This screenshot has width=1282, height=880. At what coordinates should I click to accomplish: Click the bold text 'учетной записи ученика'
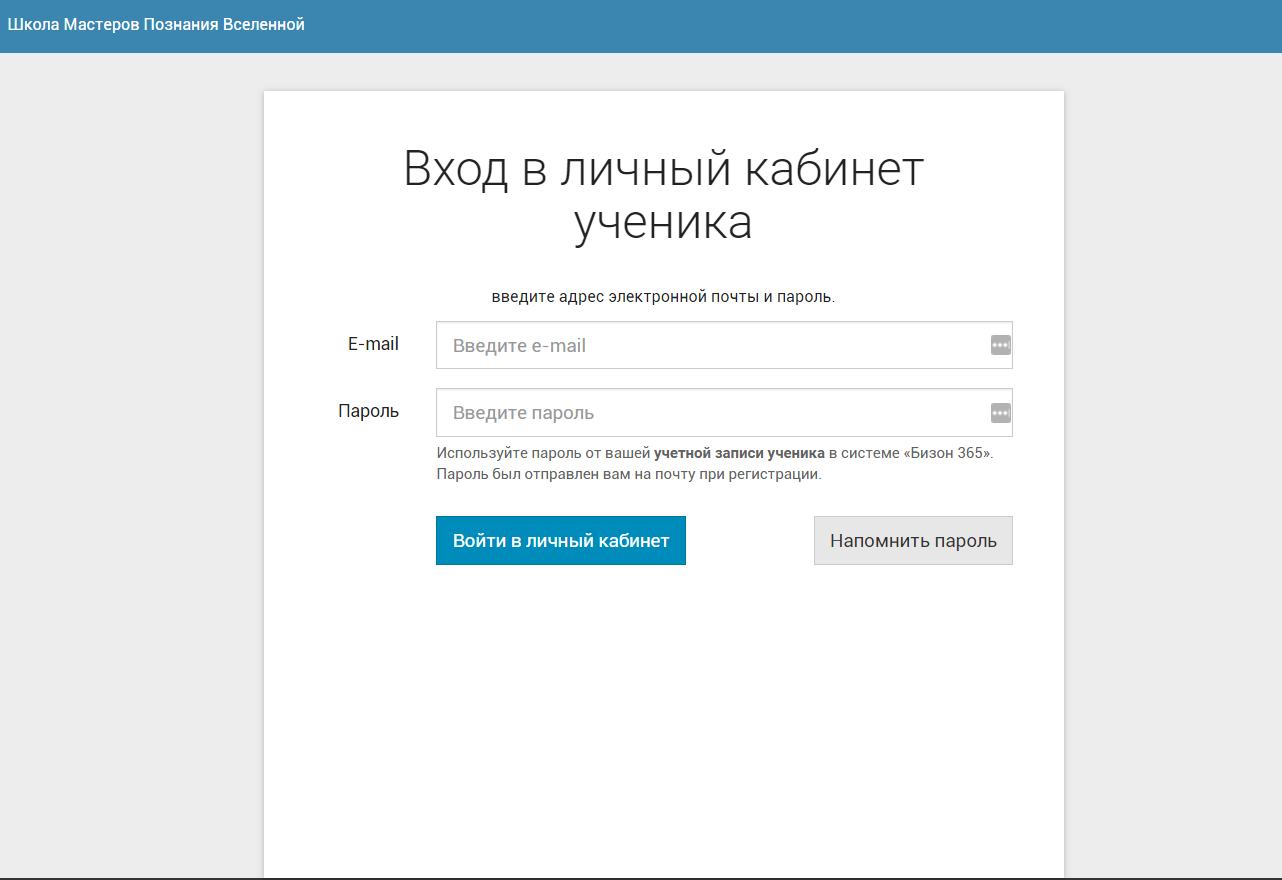pos(739,453)
